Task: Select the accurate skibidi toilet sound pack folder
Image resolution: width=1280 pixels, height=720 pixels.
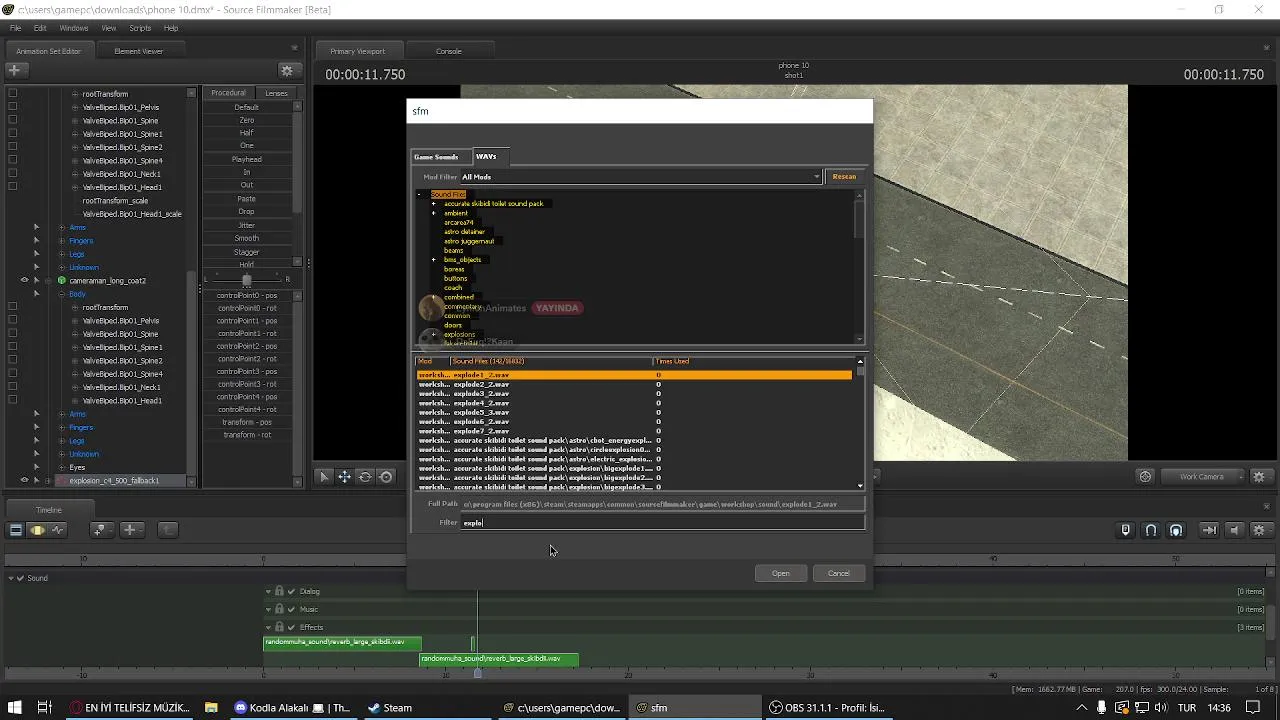Action: pyautogui.click(x=494, y=204)
